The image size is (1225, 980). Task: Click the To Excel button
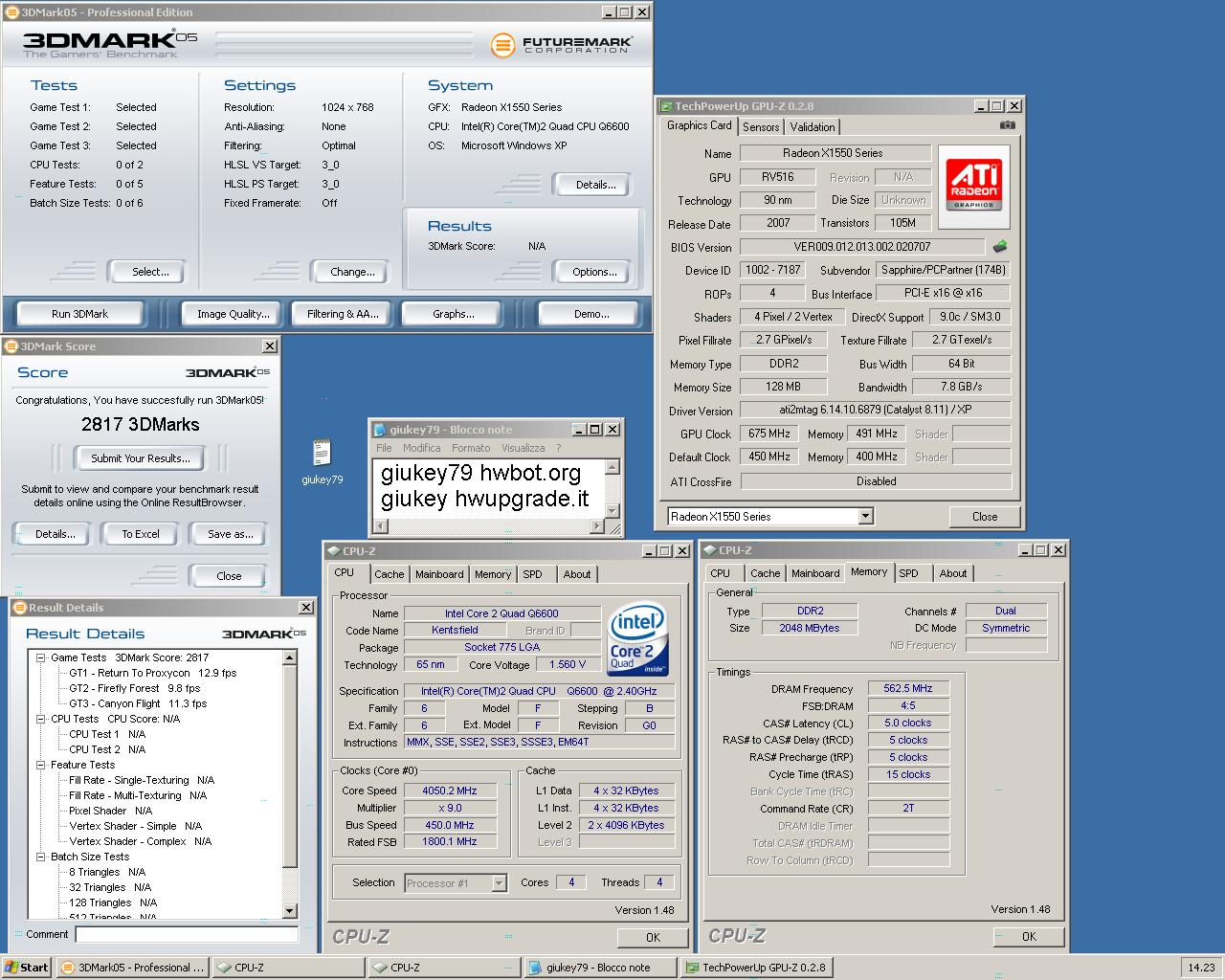click(140, 534)
